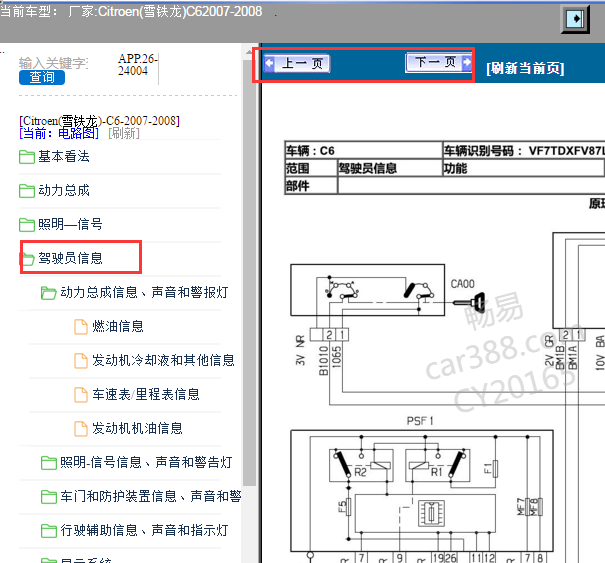
Task: Select 动力总成信息、声音和警报灯 tree label
Action: pyautogui.click(x=144, y=292)
